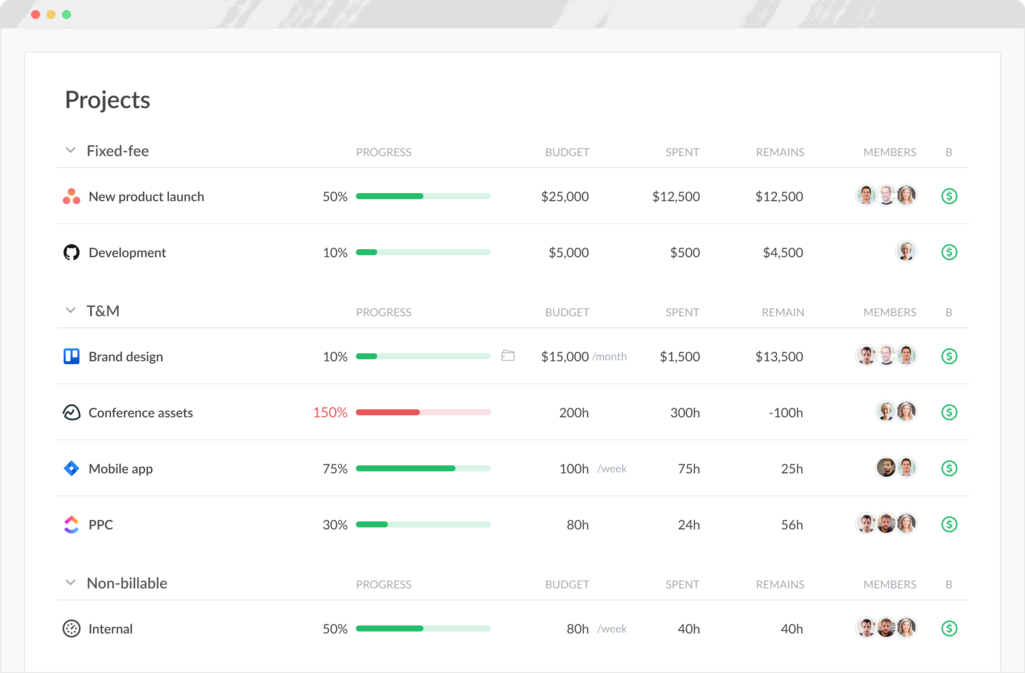The image size is (1025, 673).
Task: Click the globe icon beside Internal project
Action: [x=70, y=628]
